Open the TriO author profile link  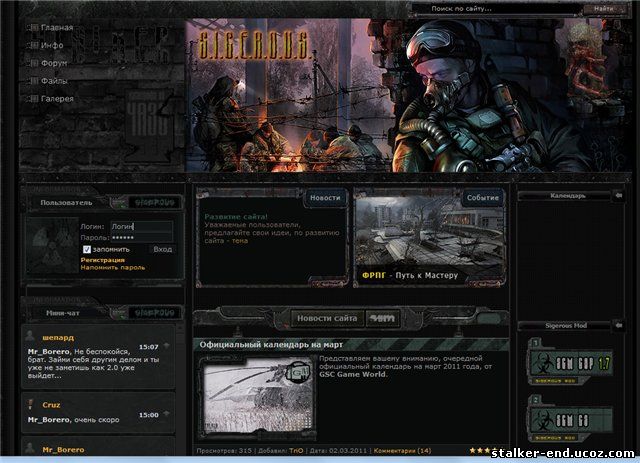(x=296, y=451)
